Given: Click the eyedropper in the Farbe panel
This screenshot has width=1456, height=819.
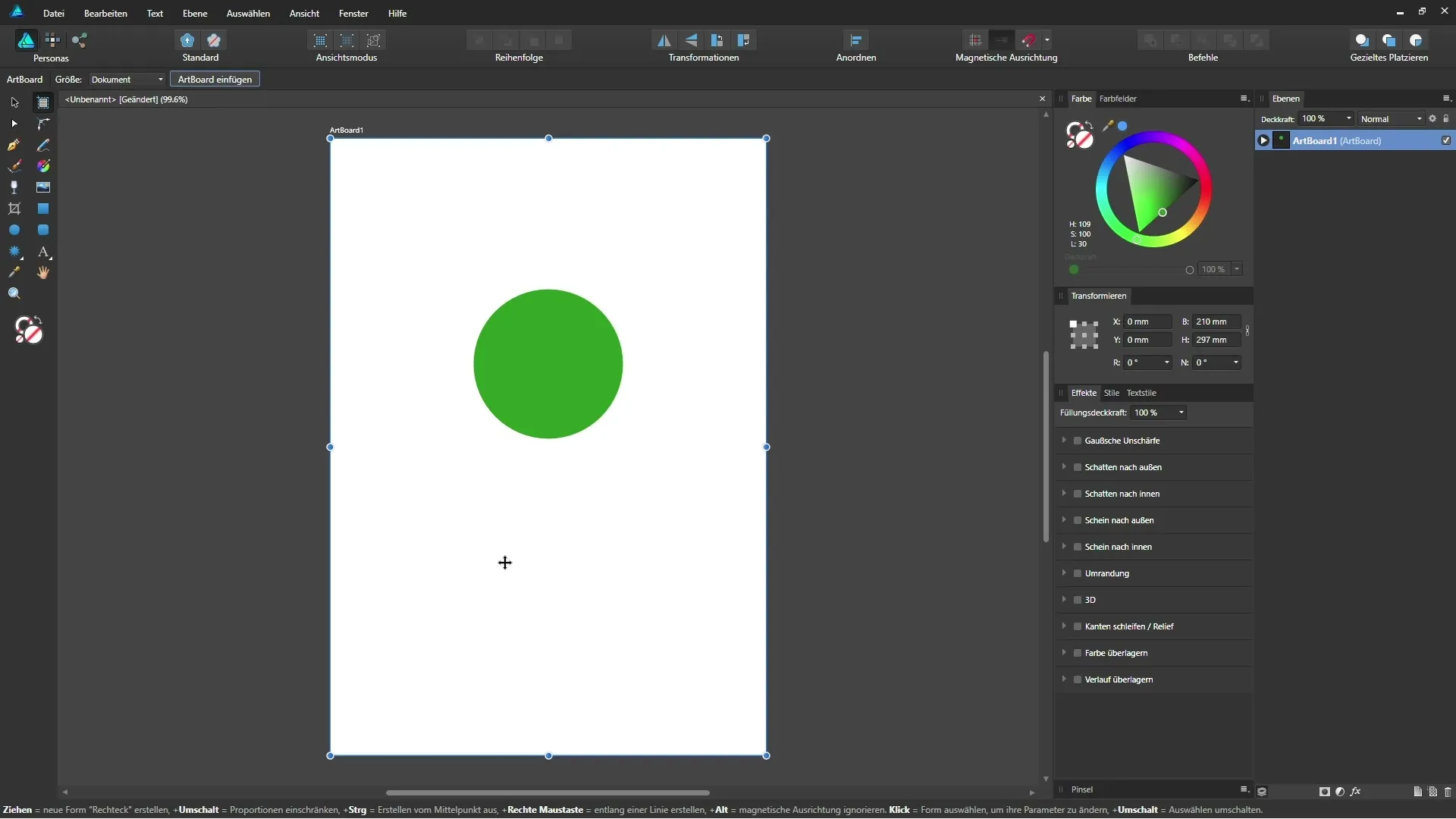Looking at the screenshot, I should point(1108,126).
